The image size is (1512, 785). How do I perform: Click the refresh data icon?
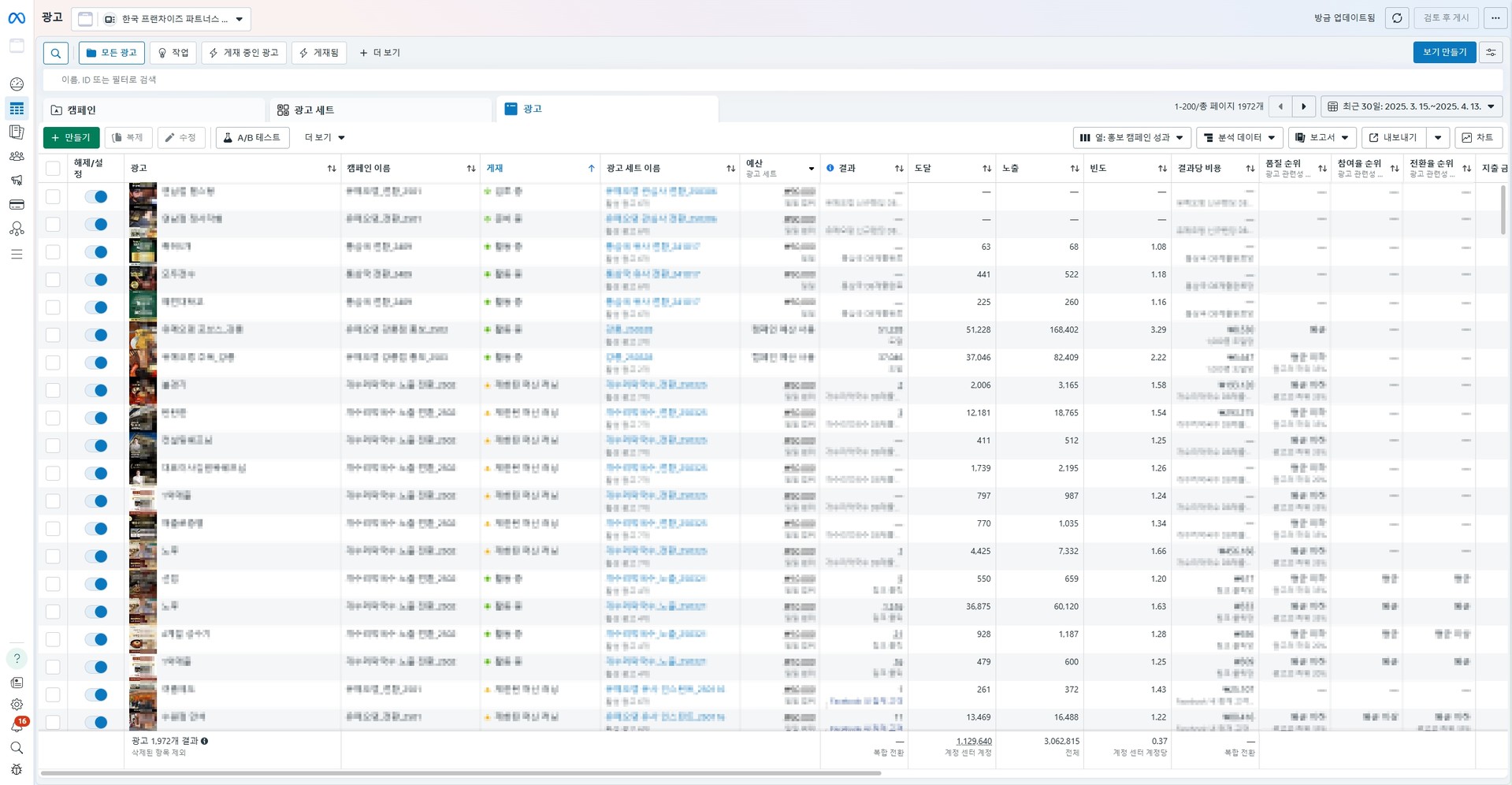(x=1397, y=18)
